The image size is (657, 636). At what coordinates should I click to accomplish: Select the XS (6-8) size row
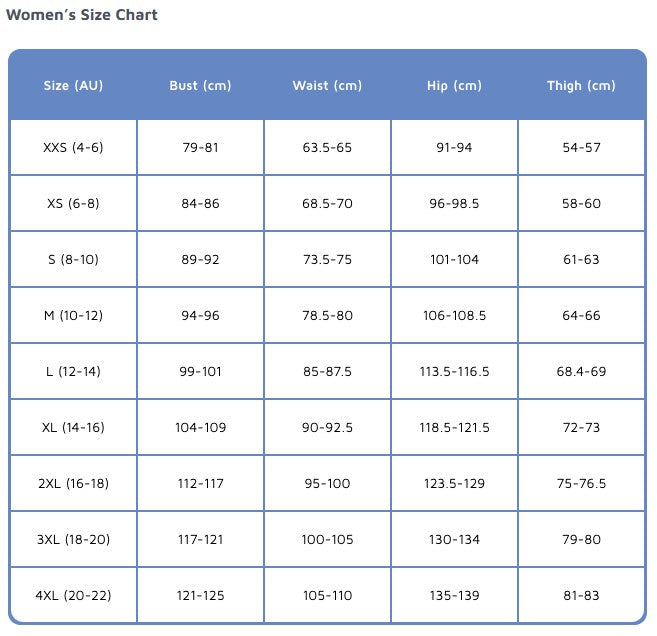point(73,204)
